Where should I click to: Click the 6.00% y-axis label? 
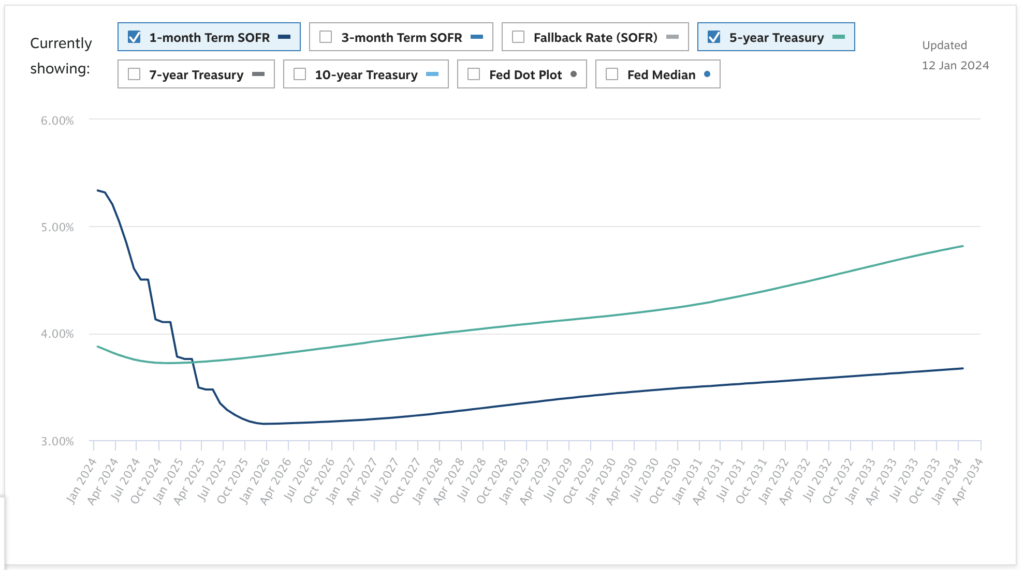(x=55, y=120)
